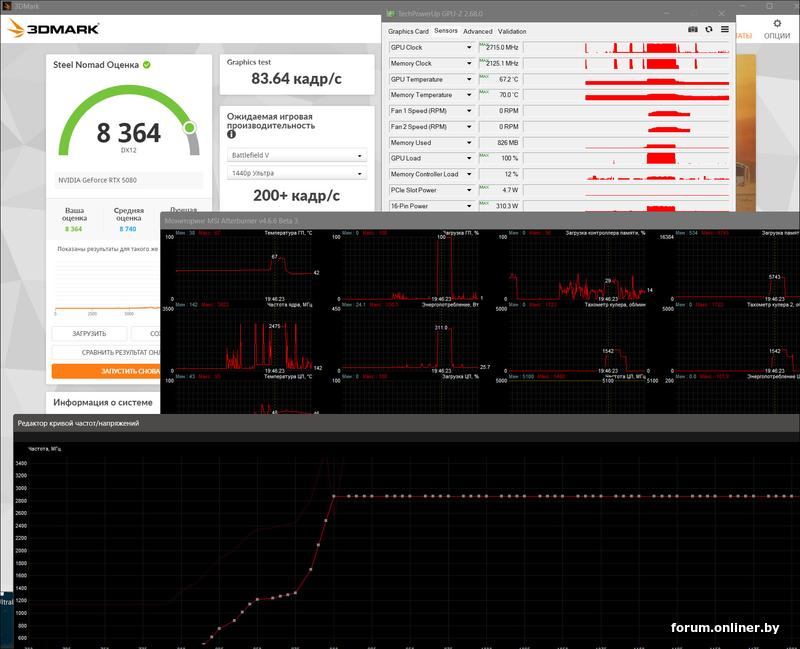Expand the GPU Clock sensor dropdown
This screenshot has width=800, height=649.
[469, 47]
